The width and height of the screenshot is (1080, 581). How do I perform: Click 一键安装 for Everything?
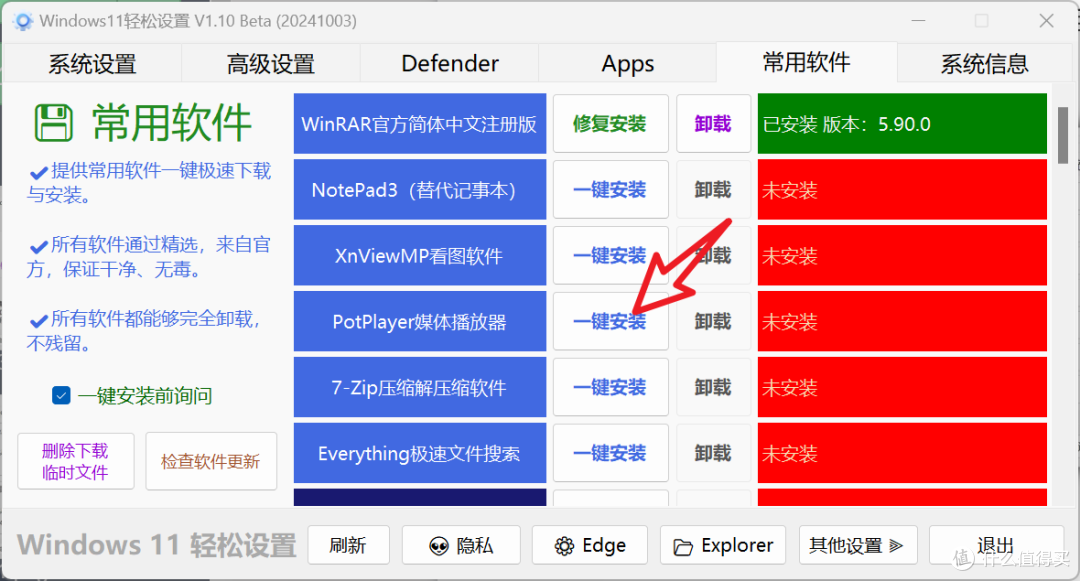point(610,454)
